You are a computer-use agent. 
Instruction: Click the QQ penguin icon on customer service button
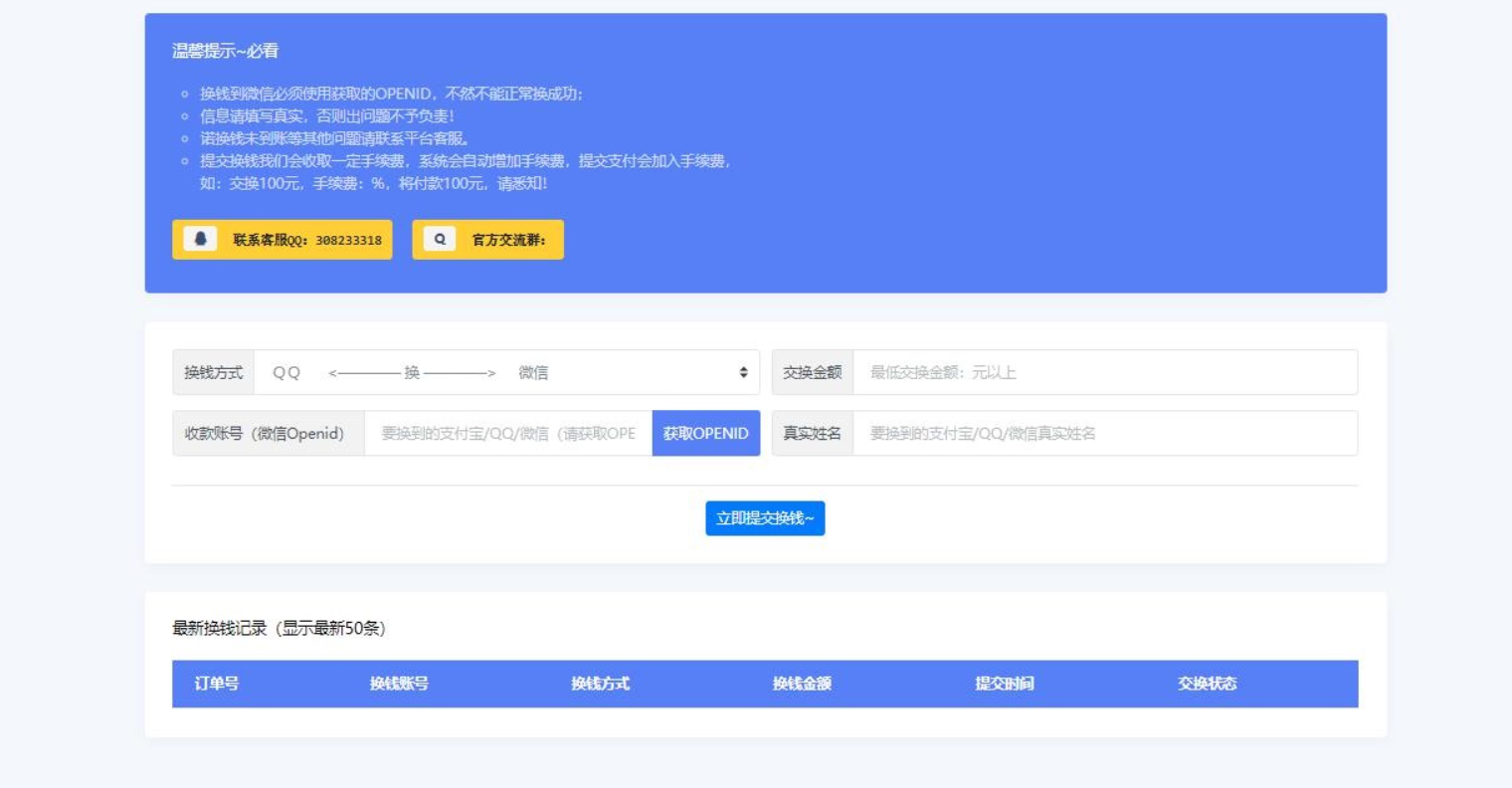pos(200,239)
